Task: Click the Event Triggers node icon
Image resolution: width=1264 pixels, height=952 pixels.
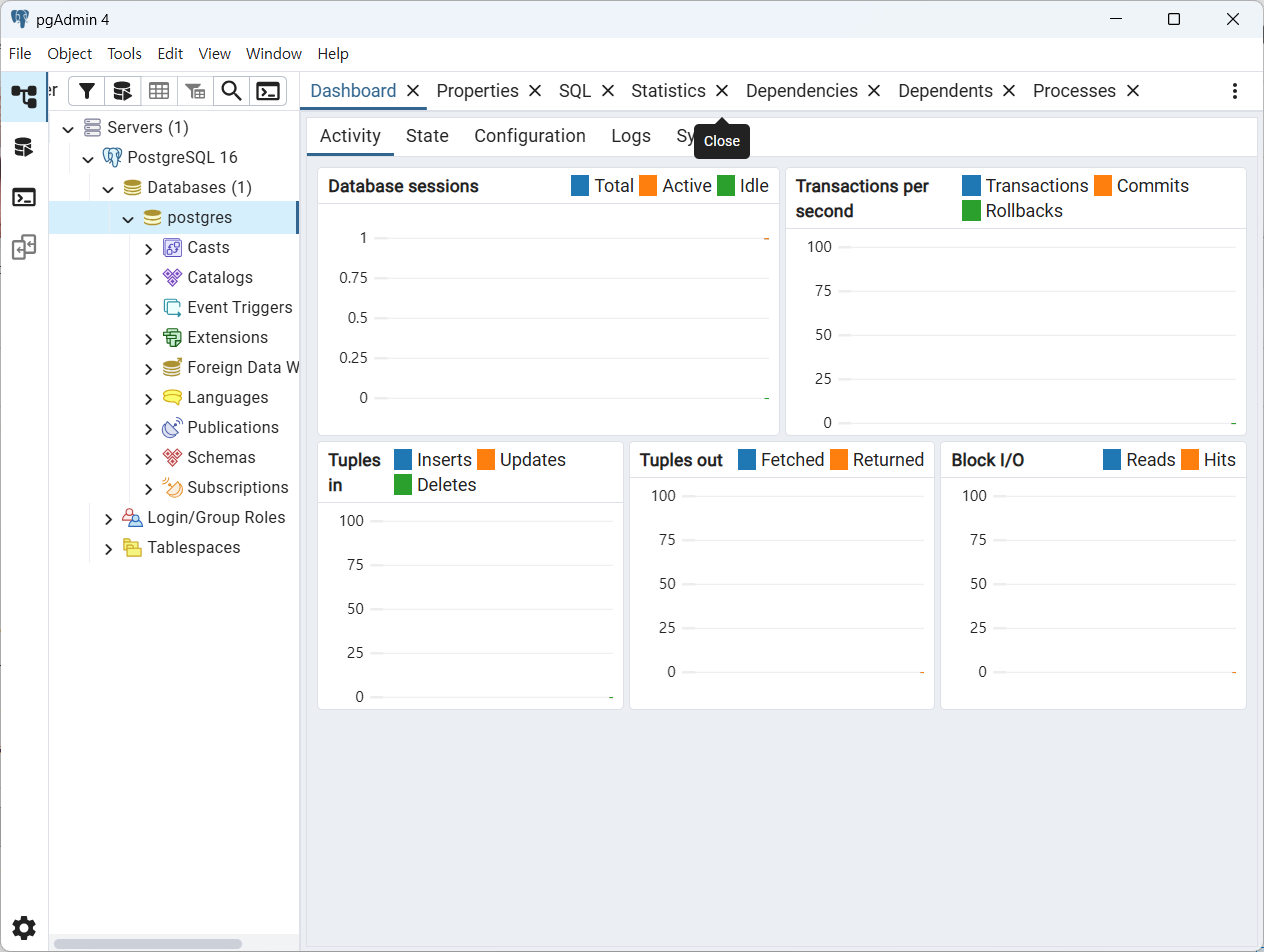Action: point(172,308)
